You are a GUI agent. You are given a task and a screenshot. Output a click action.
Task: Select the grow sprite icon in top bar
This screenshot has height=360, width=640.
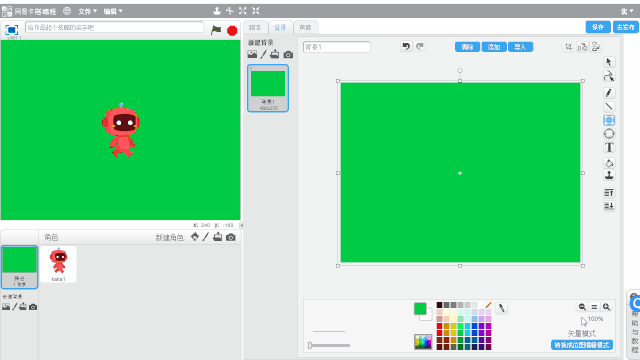pos(243,11)
